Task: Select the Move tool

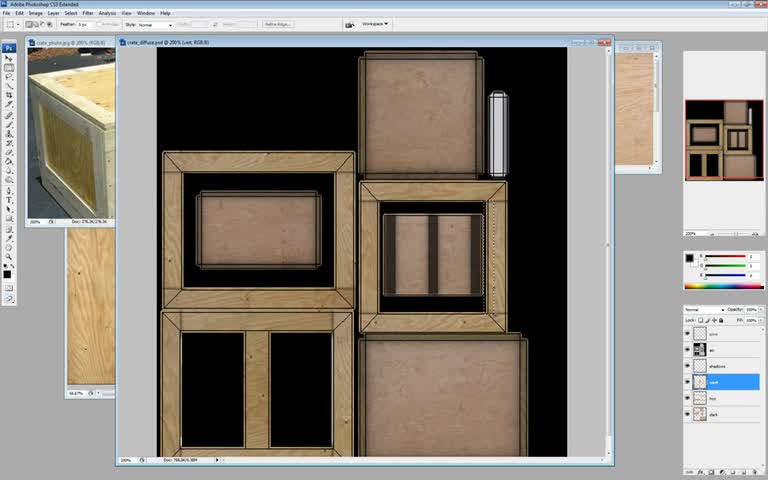Action: tap(9, 59)
